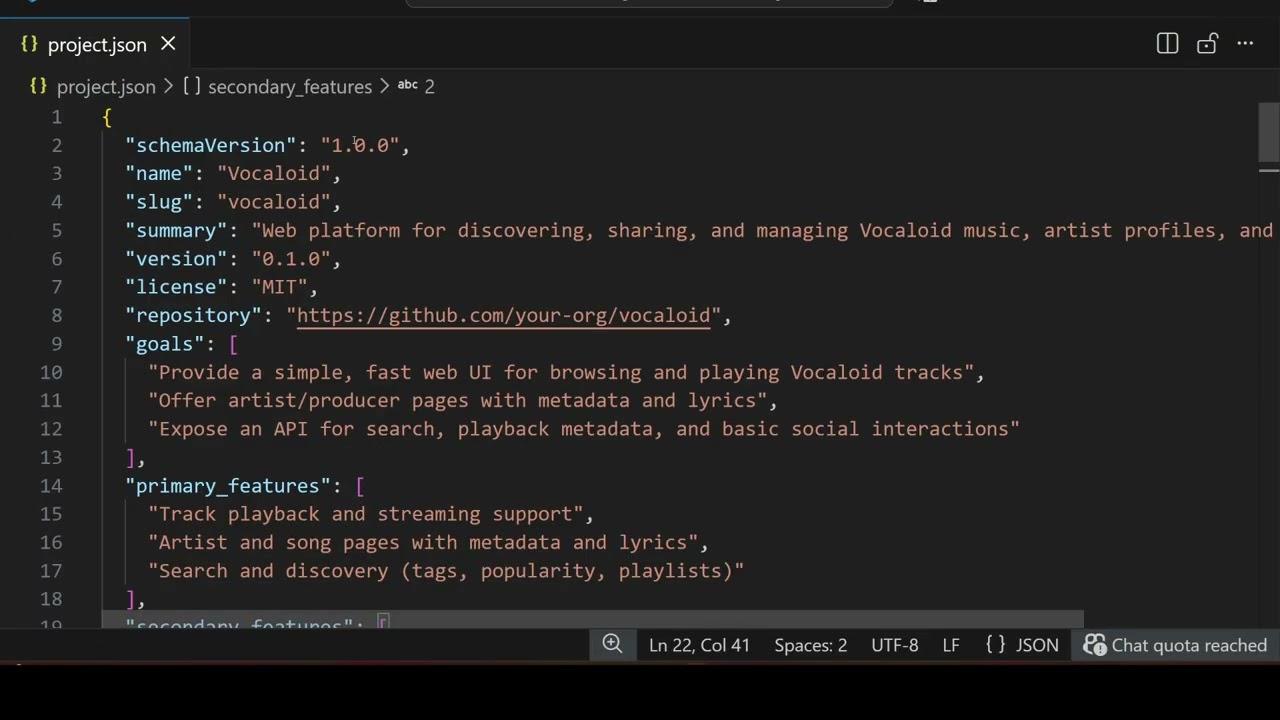The height and width of the screenshot is (720, 1280).
Task: Open the zoom magnifier in status bar
Action: (x=612, y=645)
